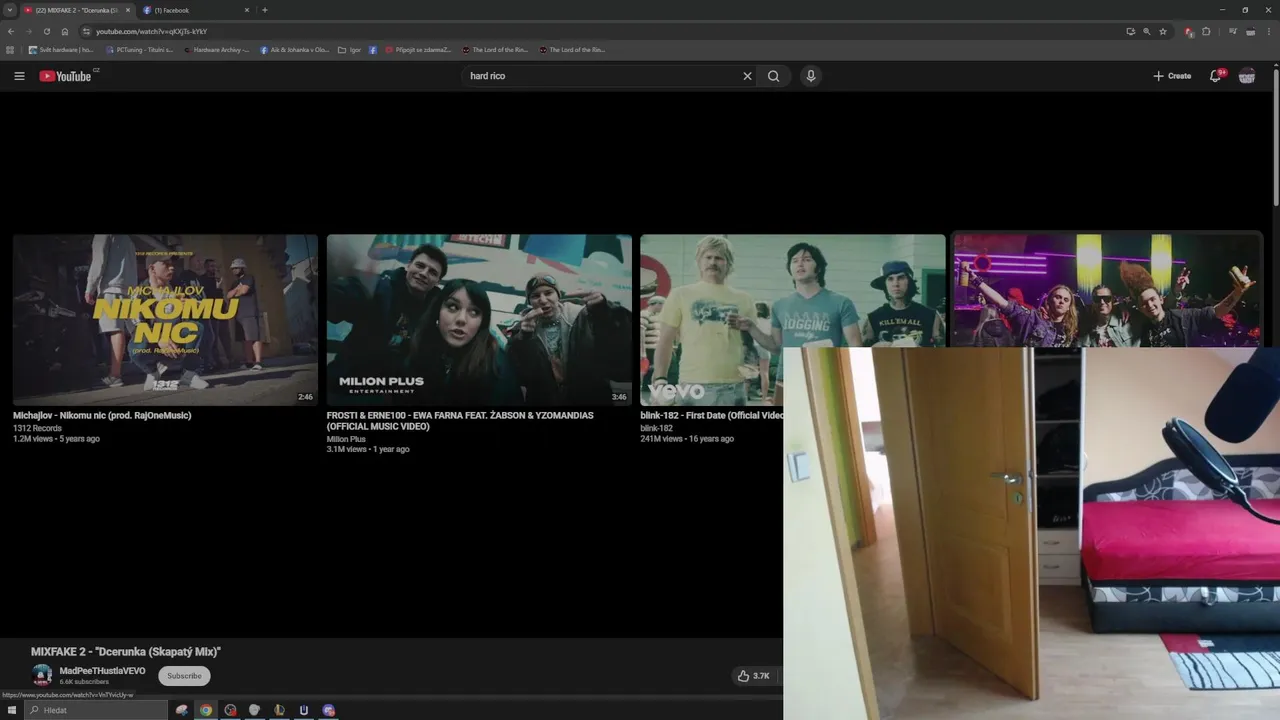1280x720 pixels.
Task: Open the YouTube guide hamburger menu
Action: pos(19,76)
